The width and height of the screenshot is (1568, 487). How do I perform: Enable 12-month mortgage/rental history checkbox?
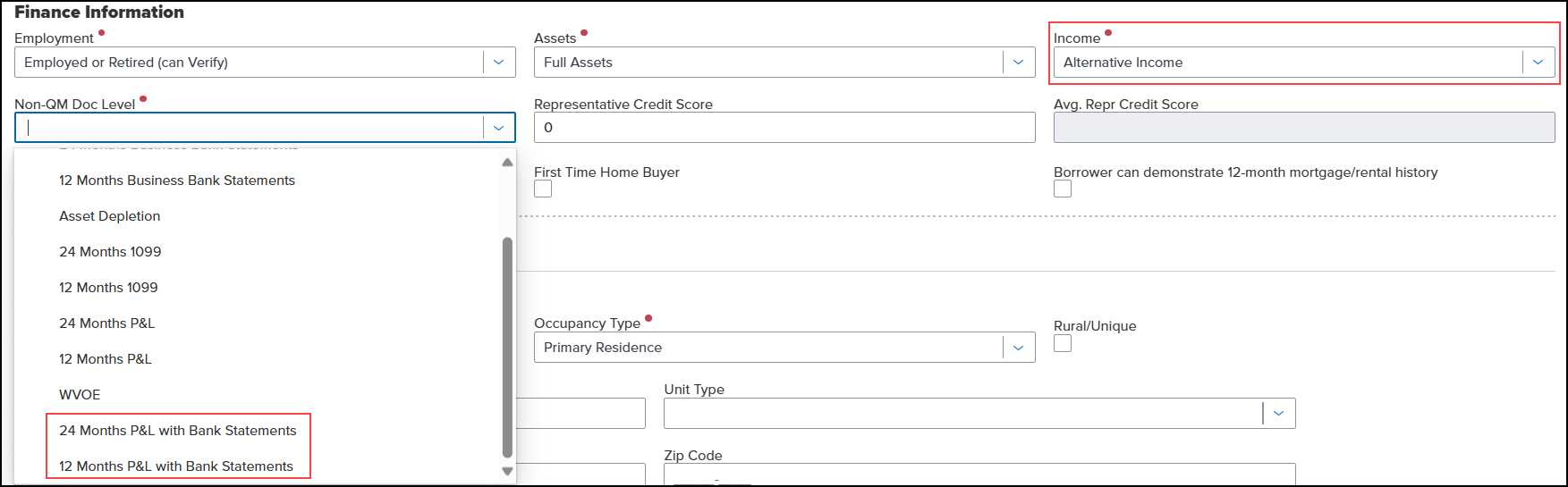1063,189
